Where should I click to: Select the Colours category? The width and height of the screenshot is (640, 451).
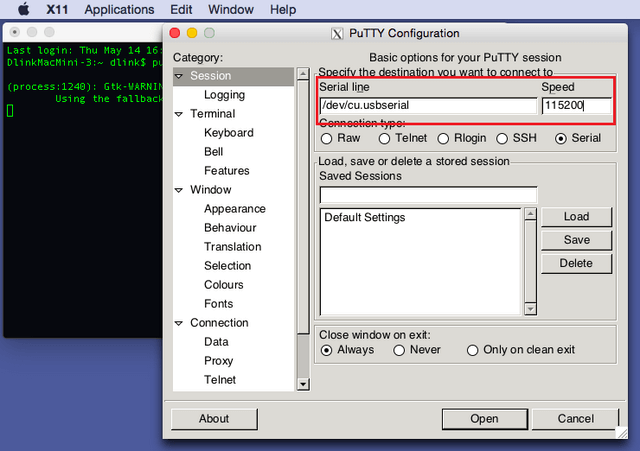[224, 284]
